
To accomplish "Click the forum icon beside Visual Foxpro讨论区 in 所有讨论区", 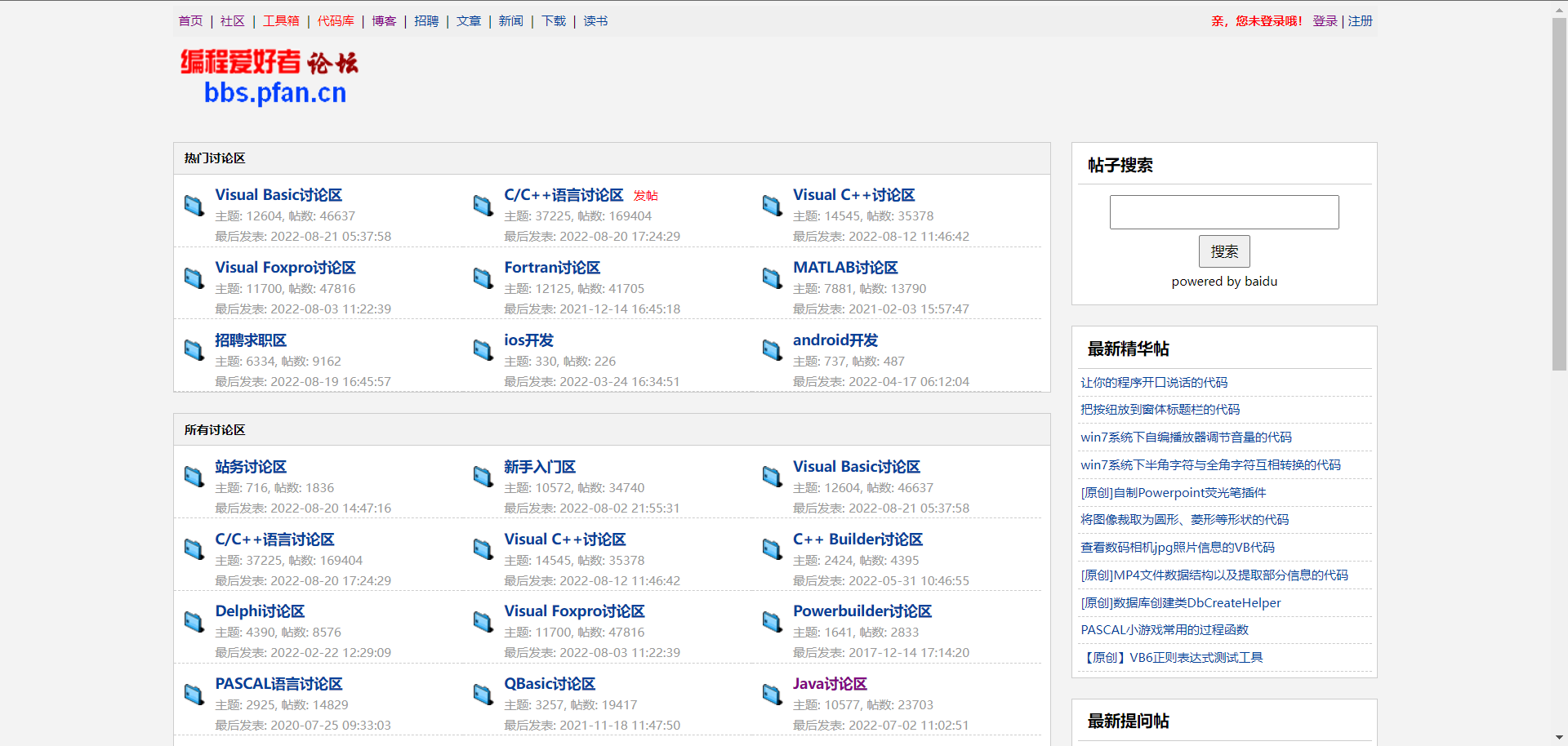I will [x=483, y=622].
